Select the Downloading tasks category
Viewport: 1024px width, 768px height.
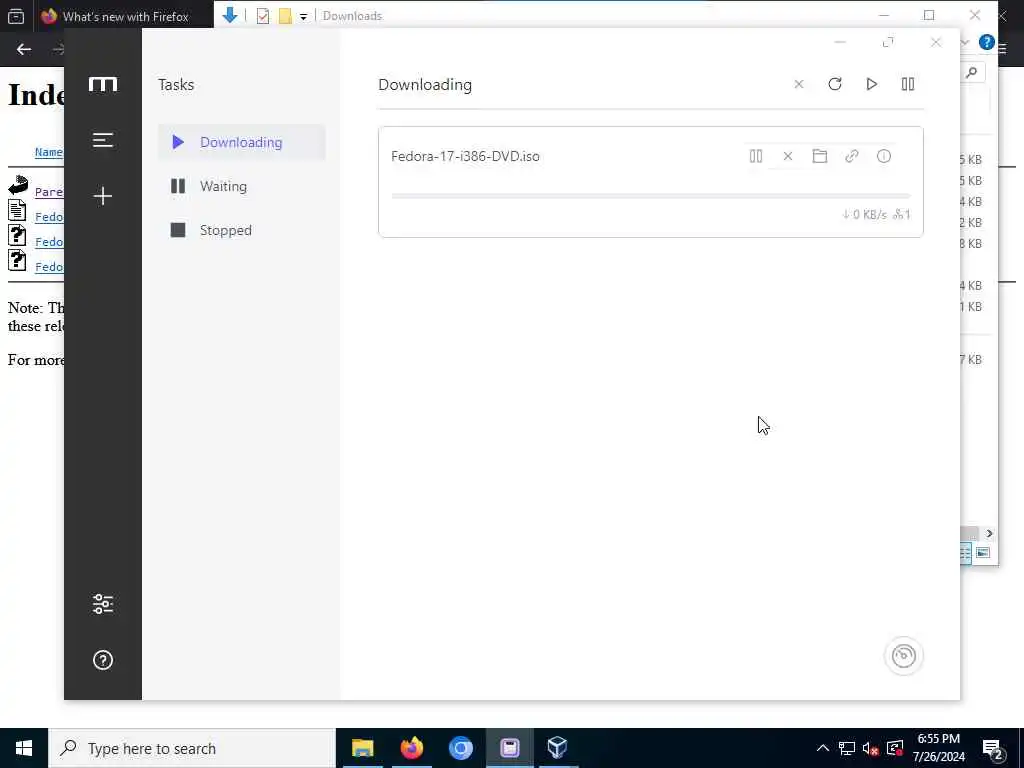pos(242,142)
